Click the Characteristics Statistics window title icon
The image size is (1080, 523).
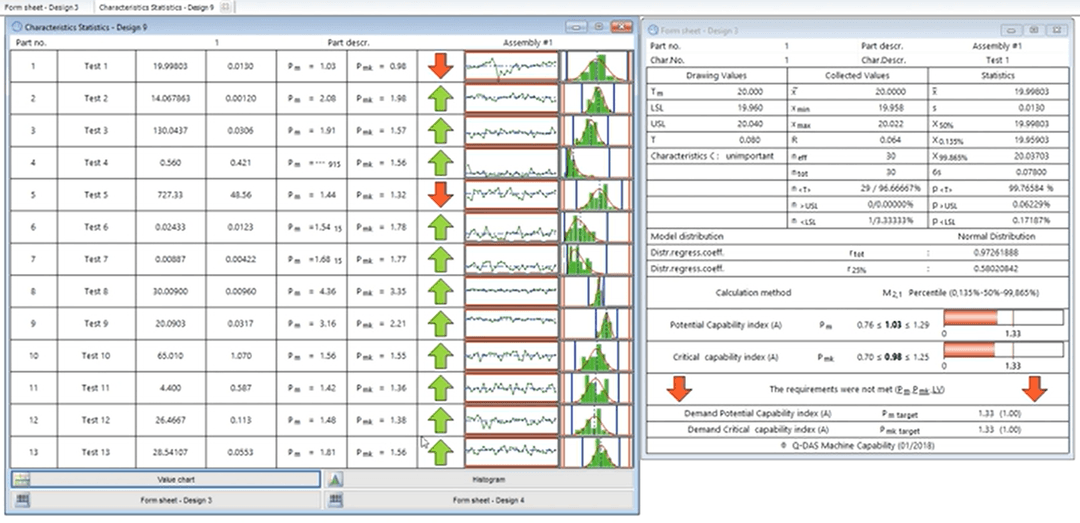16,28
